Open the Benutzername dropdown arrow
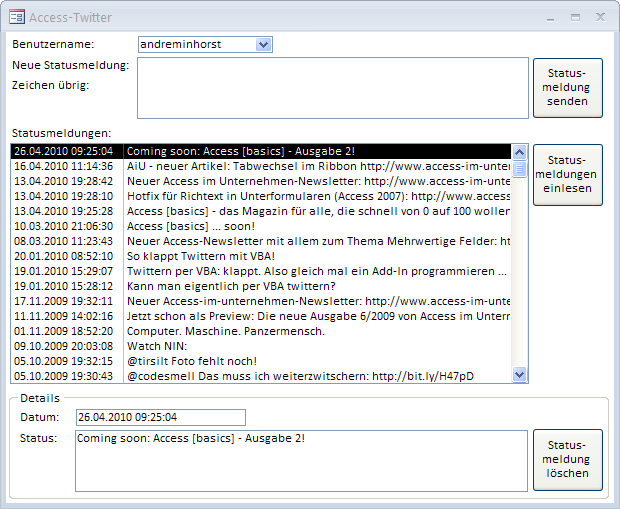Viewport: 620px width, 509px height. click(264, 44)
